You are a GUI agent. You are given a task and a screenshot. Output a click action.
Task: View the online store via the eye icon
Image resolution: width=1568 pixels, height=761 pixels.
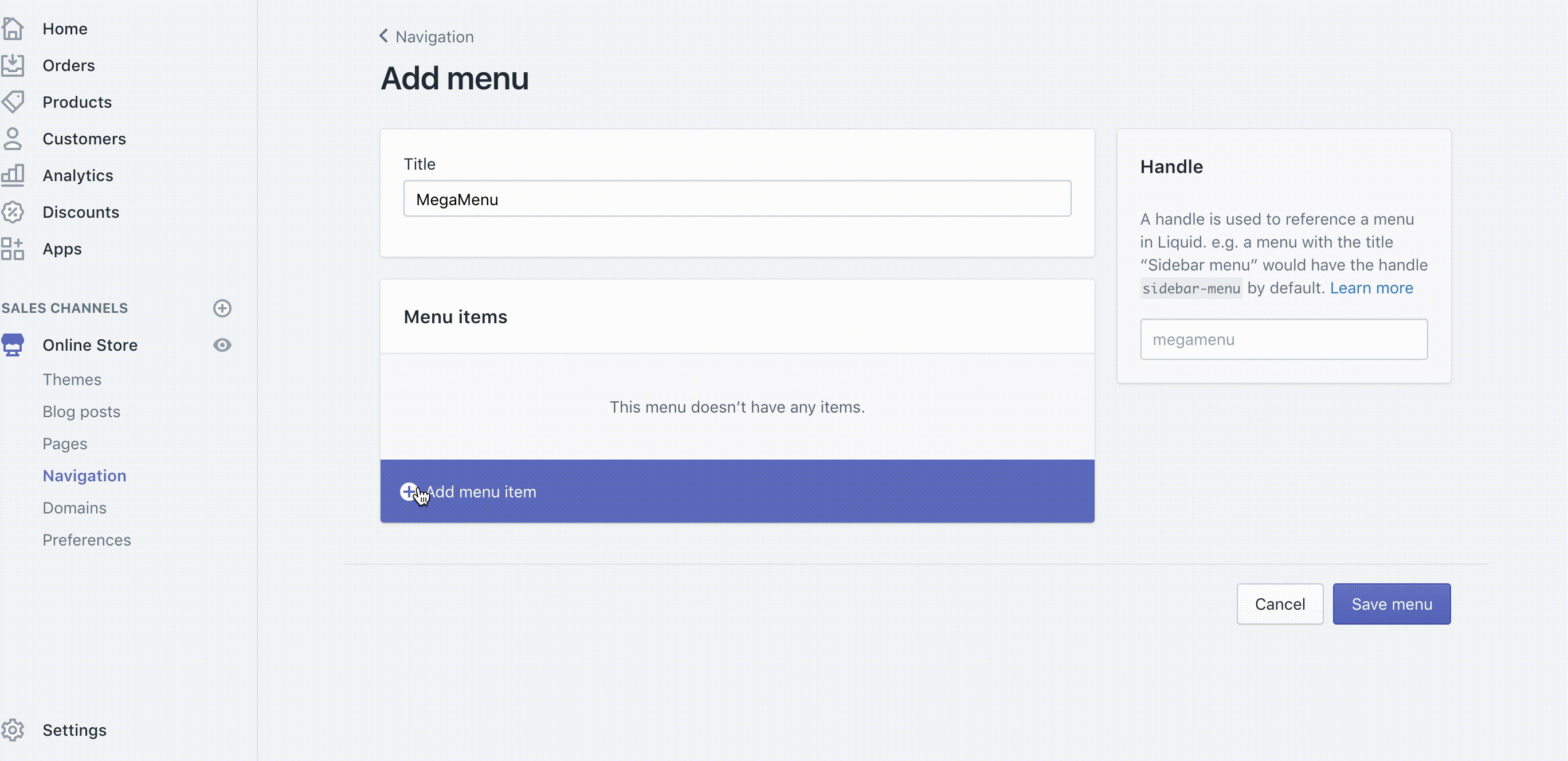click(222, 345)
